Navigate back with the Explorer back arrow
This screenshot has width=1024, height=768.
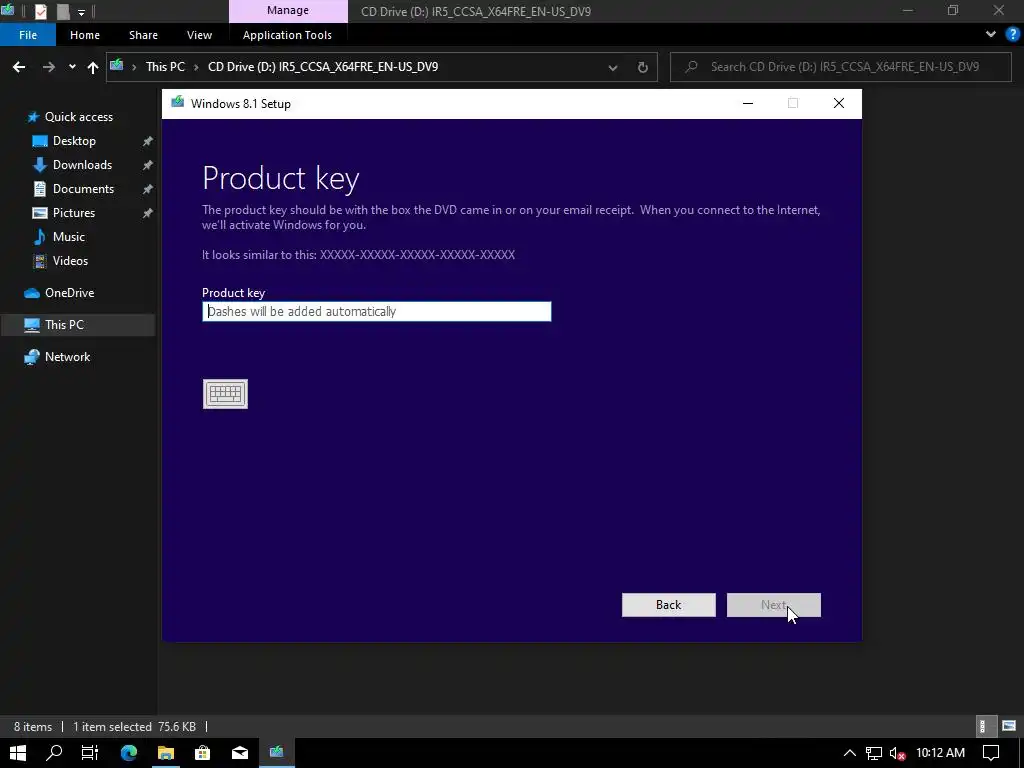pyautogui.click(x=19, y=67)
